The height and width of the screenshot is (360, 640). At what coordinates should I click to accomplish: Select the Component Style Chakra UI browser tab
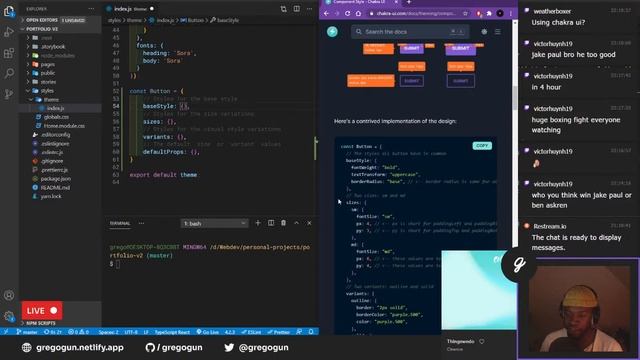[362, 2]
